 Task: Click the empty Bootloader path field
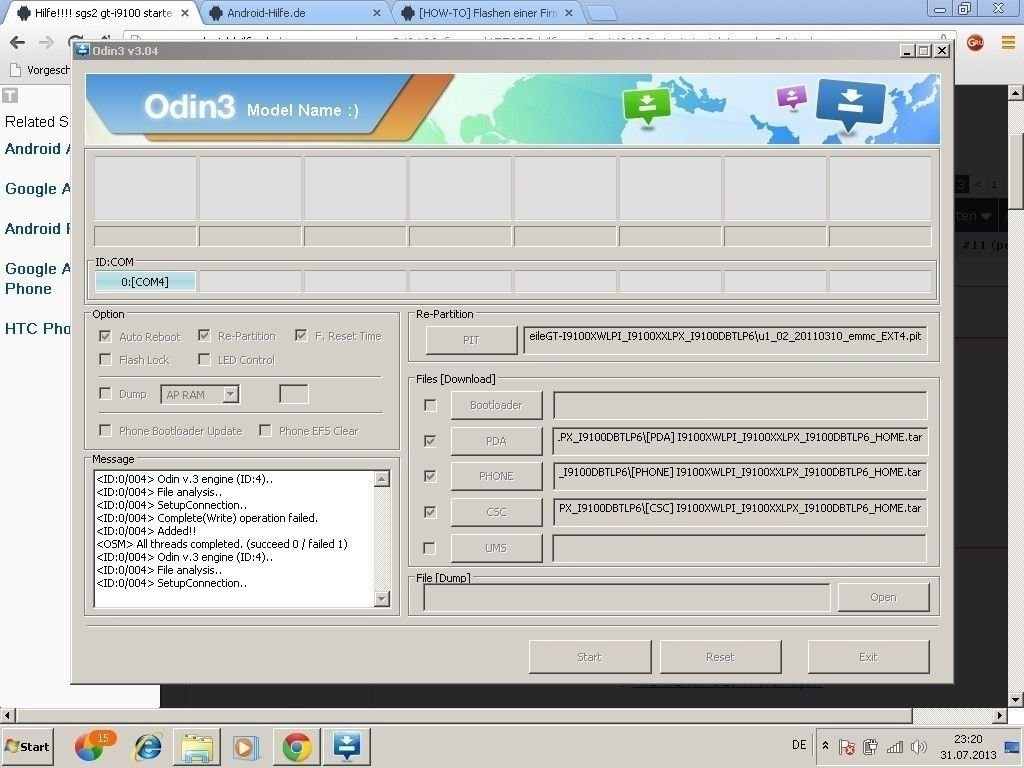(x=740, y=406)
